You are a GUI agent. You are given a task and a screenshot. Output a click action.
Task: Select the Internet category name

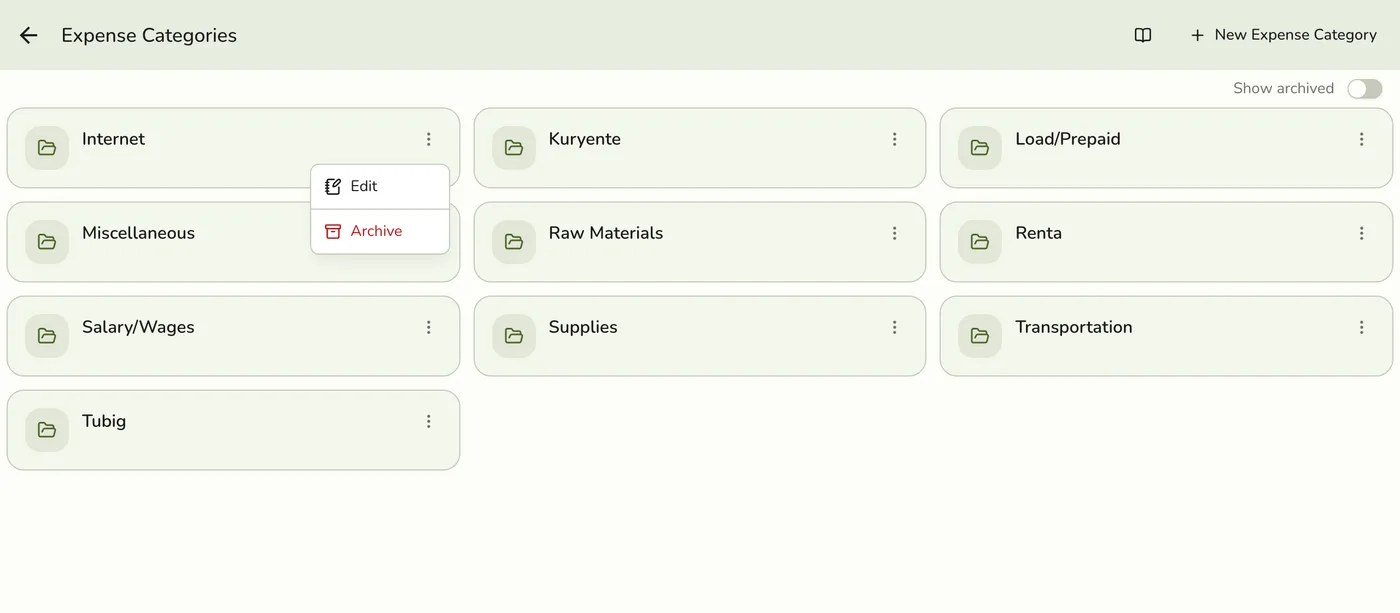coord(113,139)
